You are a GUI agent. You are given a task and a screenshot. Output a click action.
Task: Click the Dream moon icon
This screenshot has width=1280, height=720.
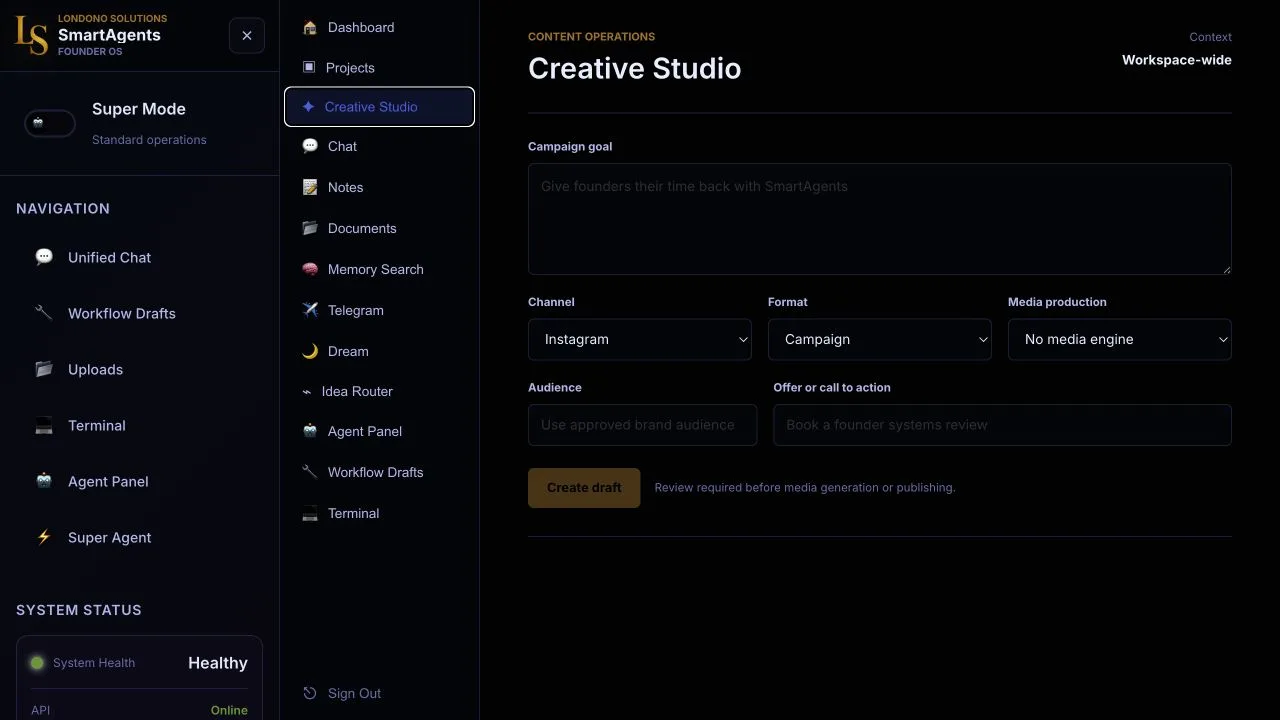coord(310,351)
